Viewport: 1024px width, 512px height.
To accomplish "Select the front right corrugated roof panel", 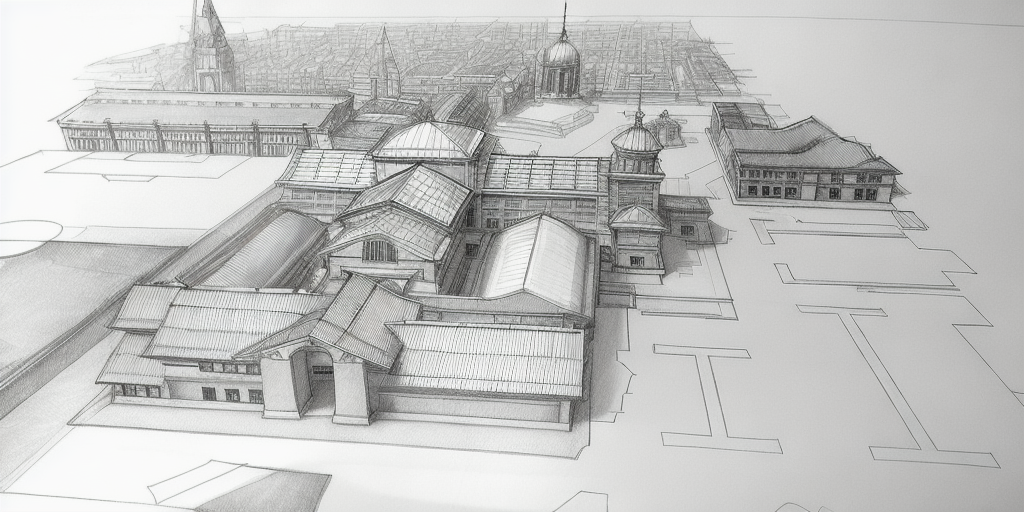I will pyautogui.click(x=487, y=358).
